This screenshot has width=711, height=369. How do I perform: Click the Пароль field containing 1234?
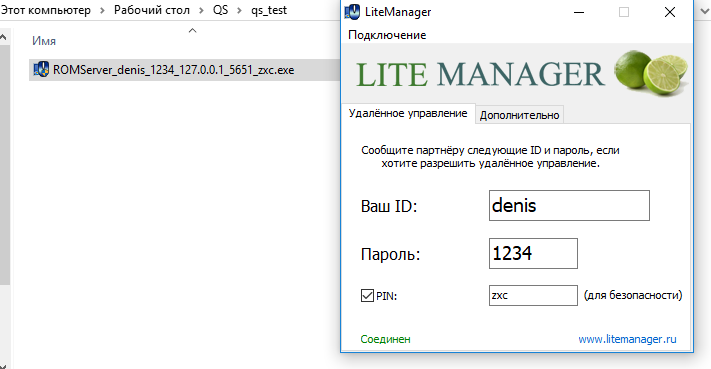coord(533,253)
